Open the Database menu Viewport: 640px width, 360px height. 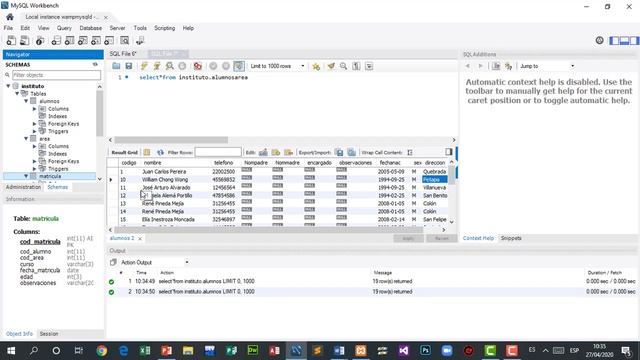coord(91,28)
